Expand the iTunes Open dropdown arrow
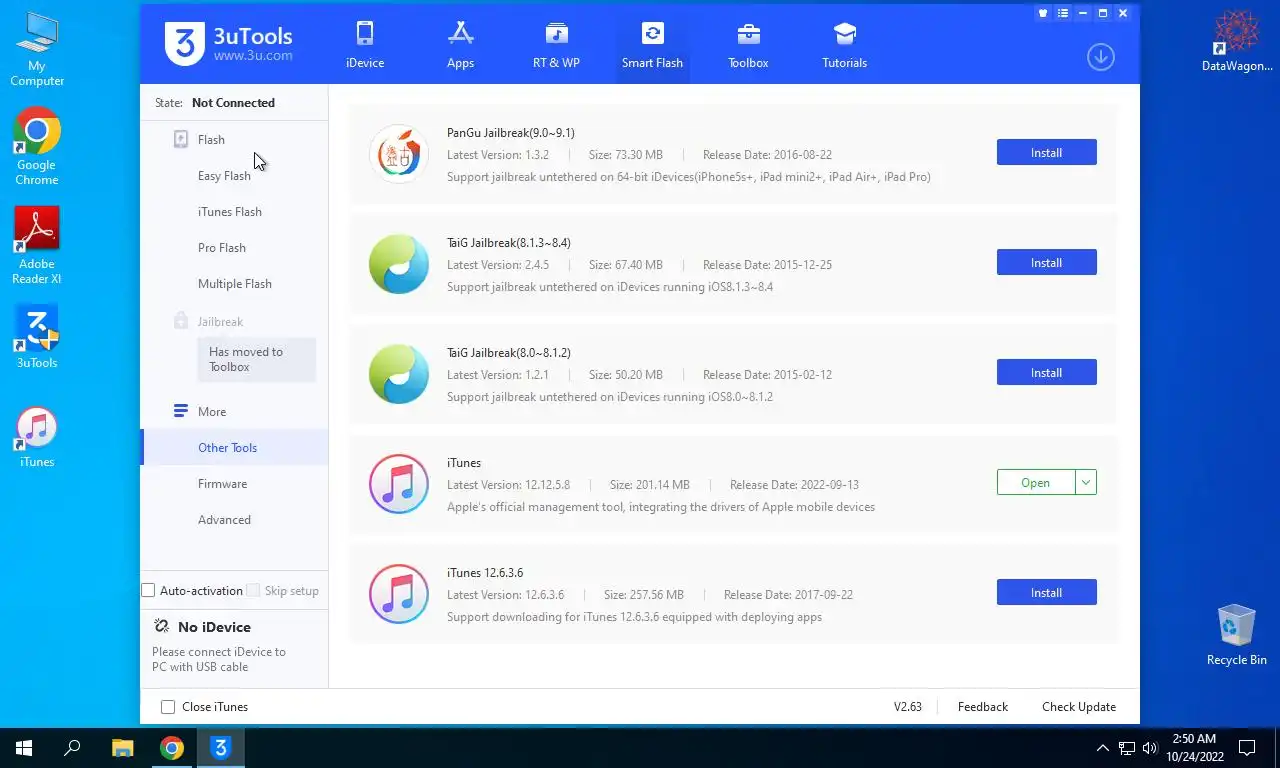 pos(1086,482)
